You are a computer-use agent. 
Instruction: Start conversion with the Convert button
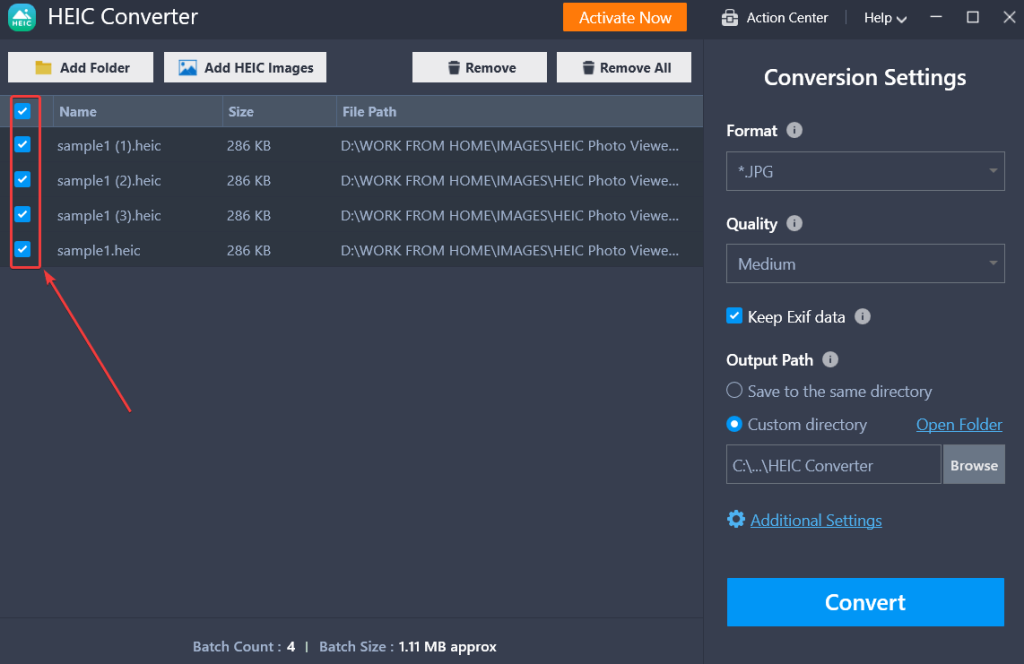tap(865, 602)
